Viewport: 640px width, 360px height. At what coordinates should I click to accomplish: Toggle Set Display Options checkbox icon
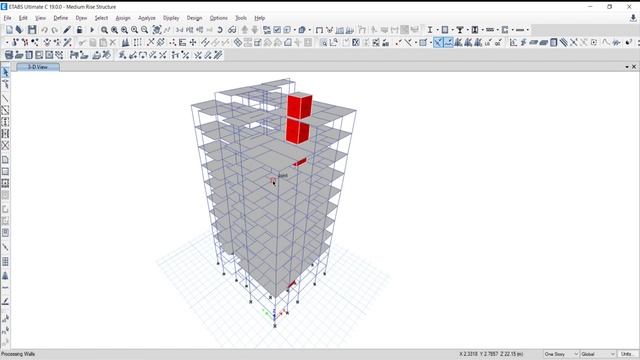[x=277, y=30]
